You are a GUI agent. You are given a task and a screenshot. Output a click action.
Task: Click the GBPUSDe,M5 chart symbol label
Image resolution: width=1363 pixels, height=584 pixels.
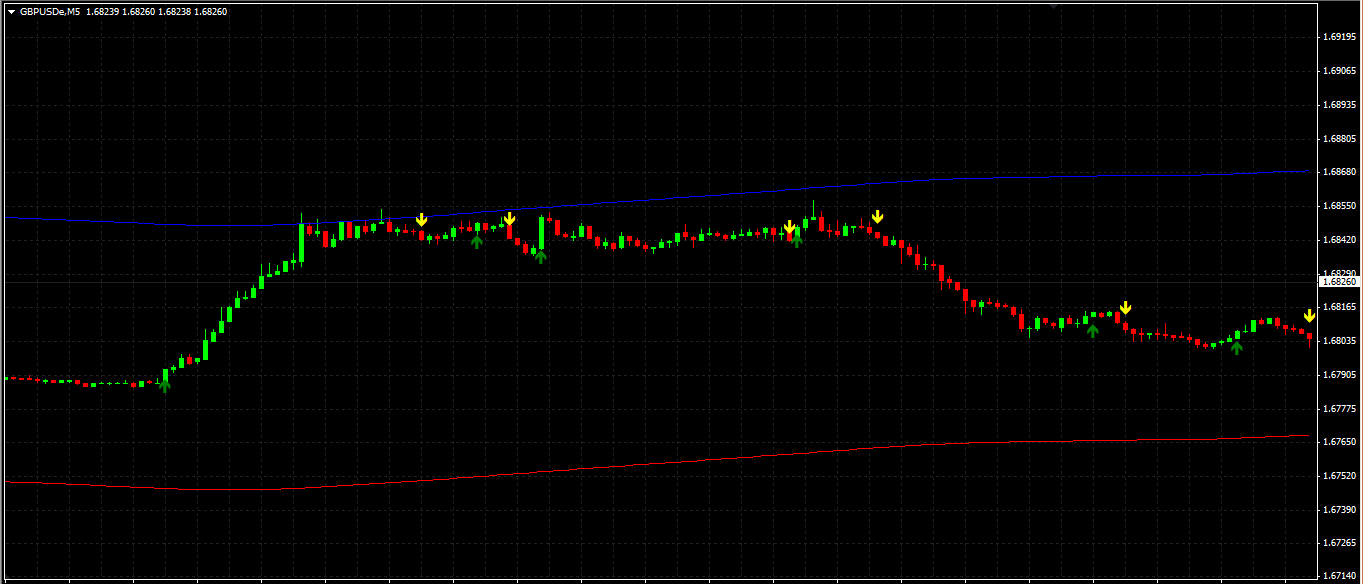point(50,12)
